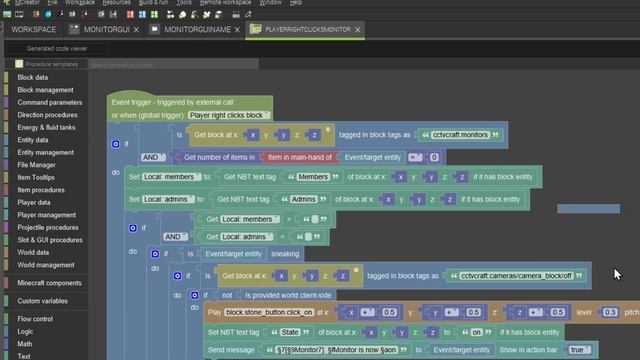Select the Block management category
The width and height of the screenshot is (640, 360).
pos(45,90)
